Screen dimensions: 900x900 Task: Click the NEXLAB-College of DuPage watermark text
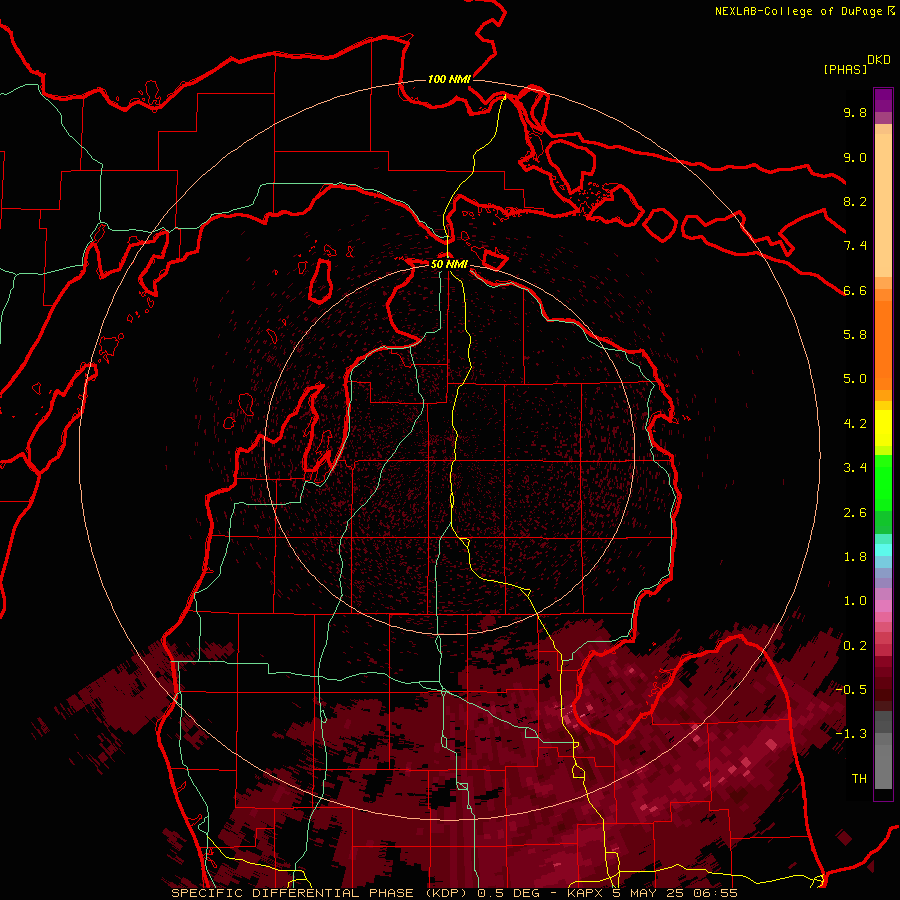[798, 11]
